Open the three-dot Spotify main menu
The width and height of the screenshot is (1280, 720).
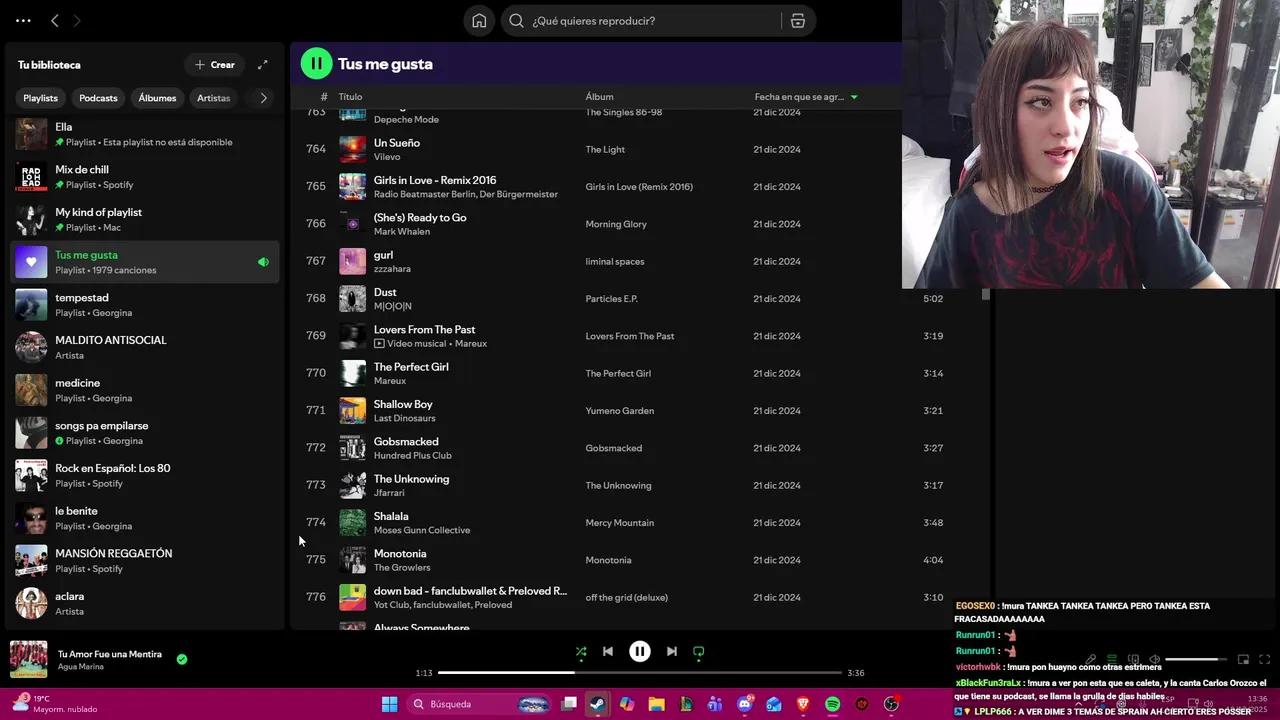23,20
